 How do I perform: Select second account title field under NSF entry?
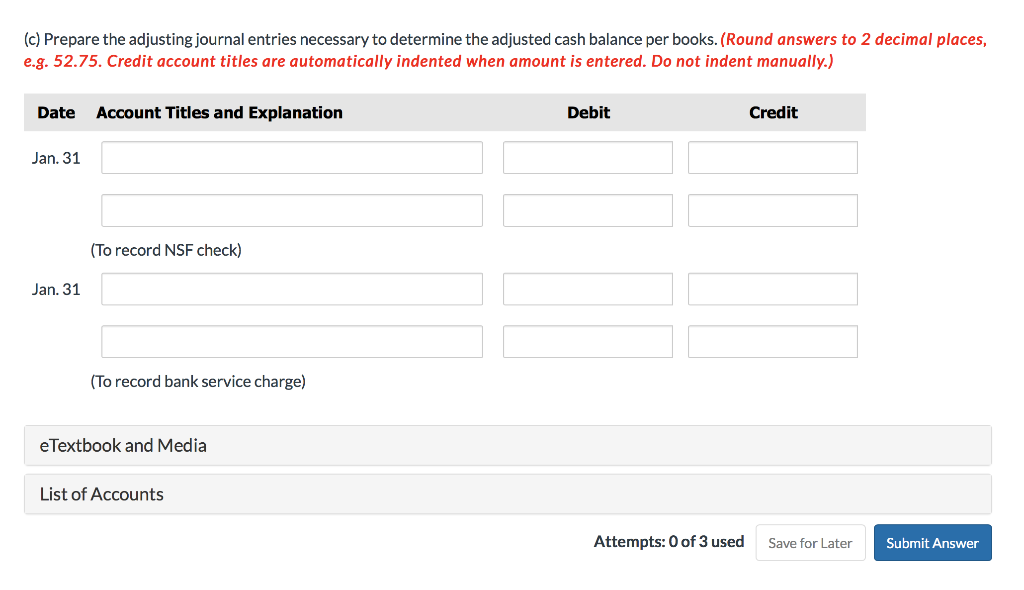[291, 210]
